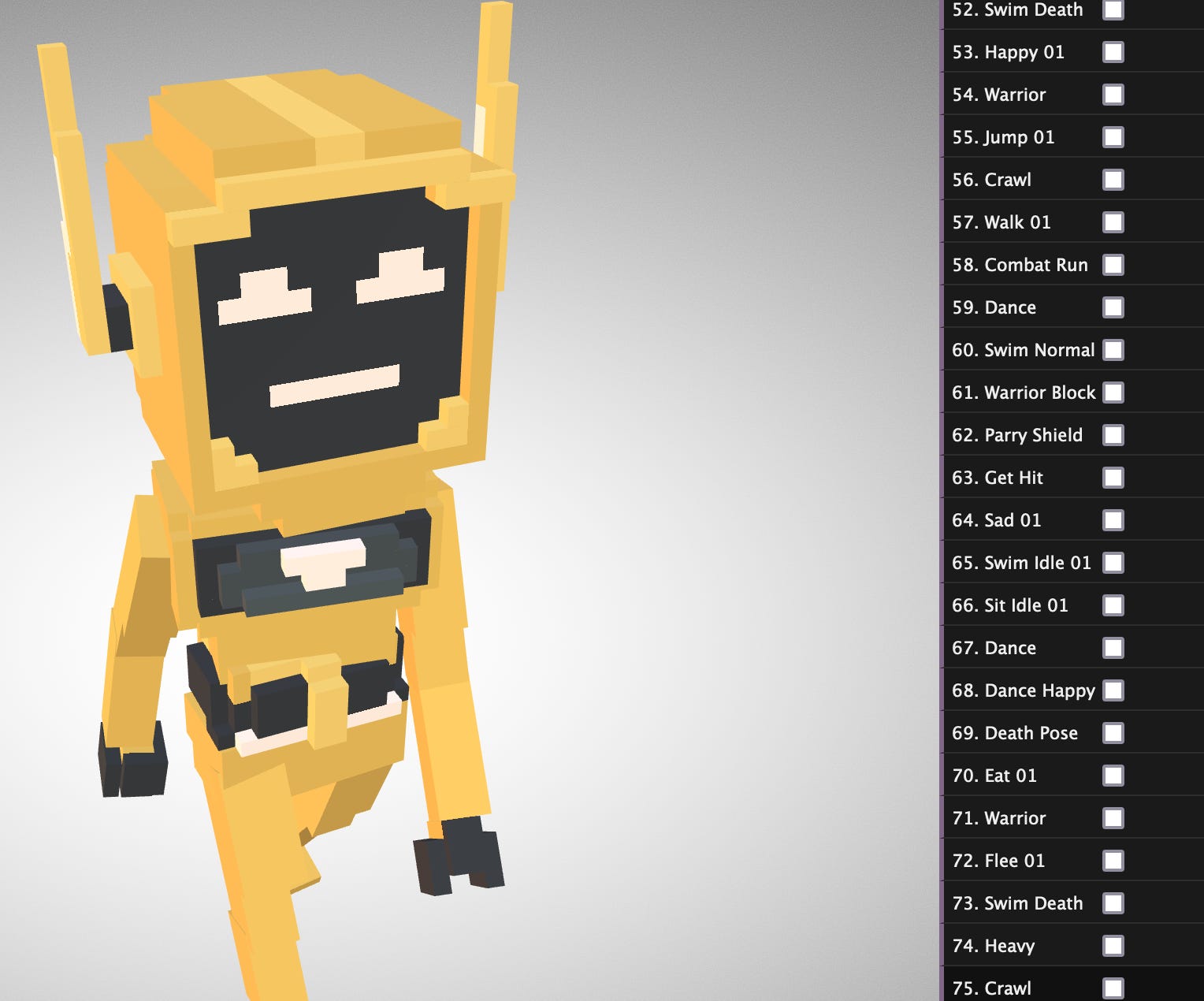Toggle the 66. Sit Idle 01 checkbox
The image size is (1204, 1001).
point(1113,605)
